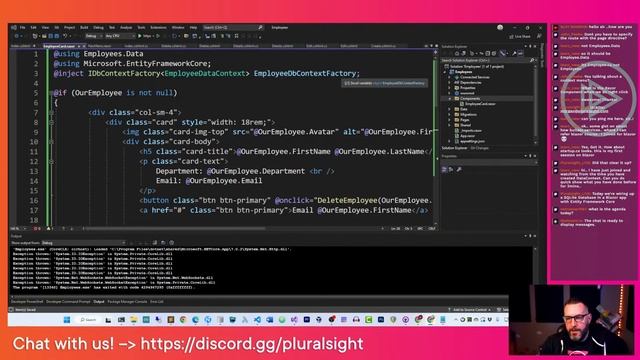Open the Debug menu
The height and width of the screenshot is (360, 640).
[98, 28]
